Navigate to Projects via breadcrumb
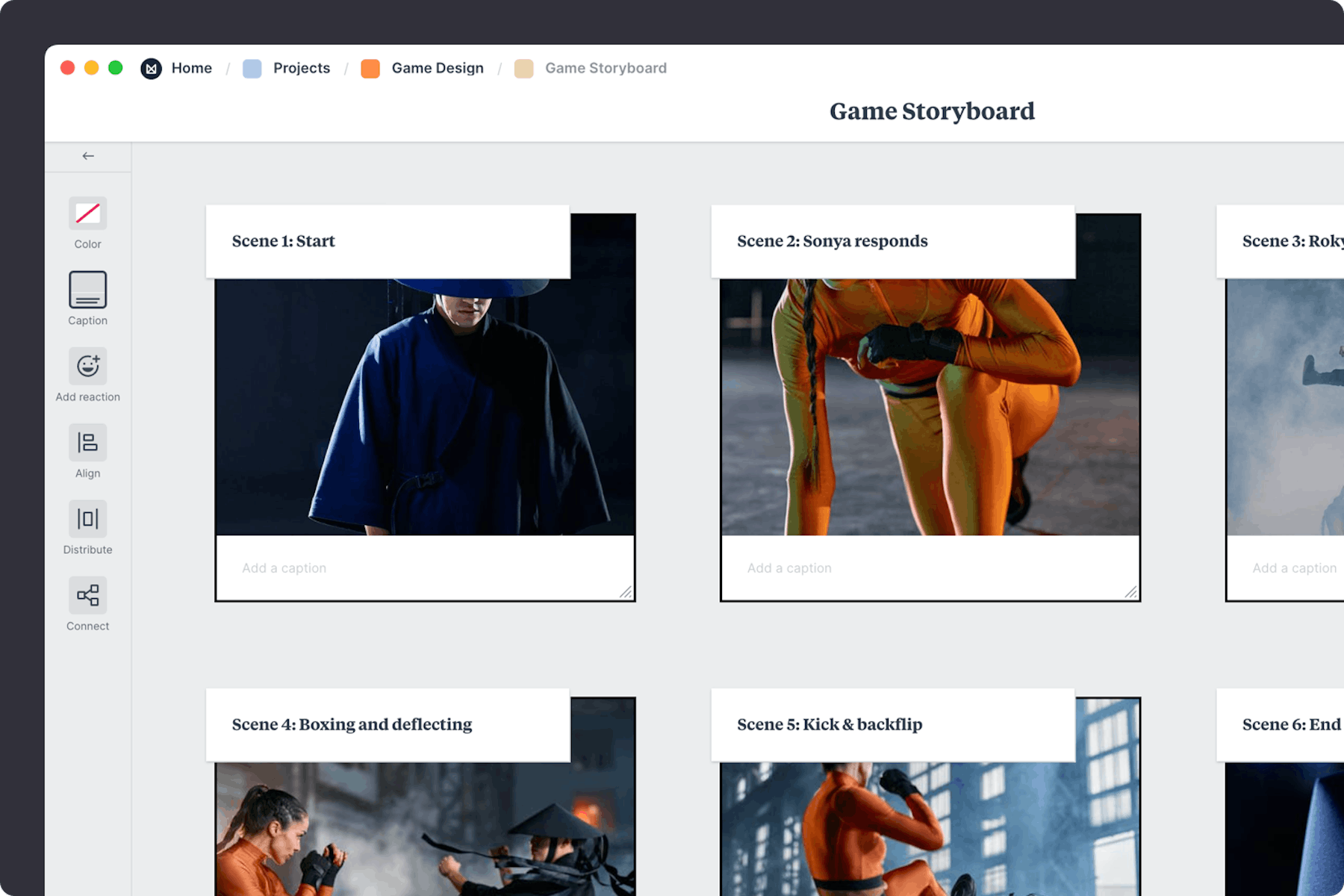The image size is (1344, 896). click(x=302, y=68)
